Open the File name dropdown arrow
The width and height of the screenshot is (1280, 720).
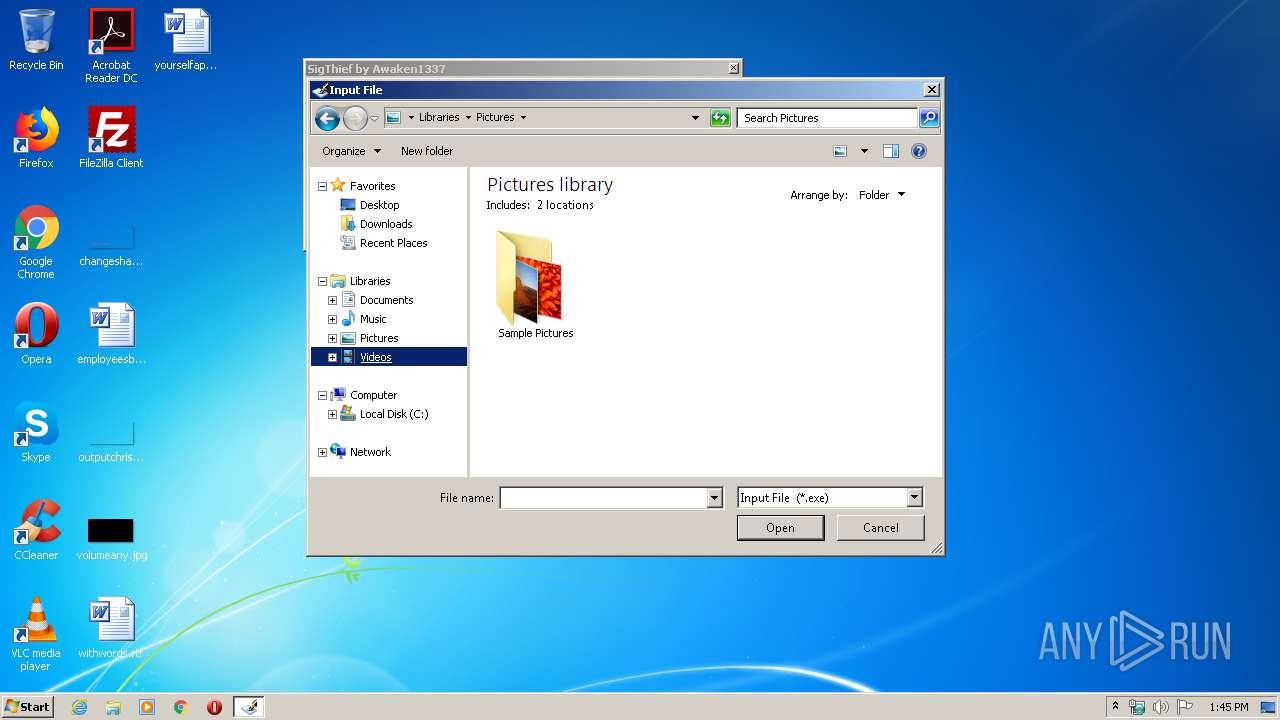714,498
